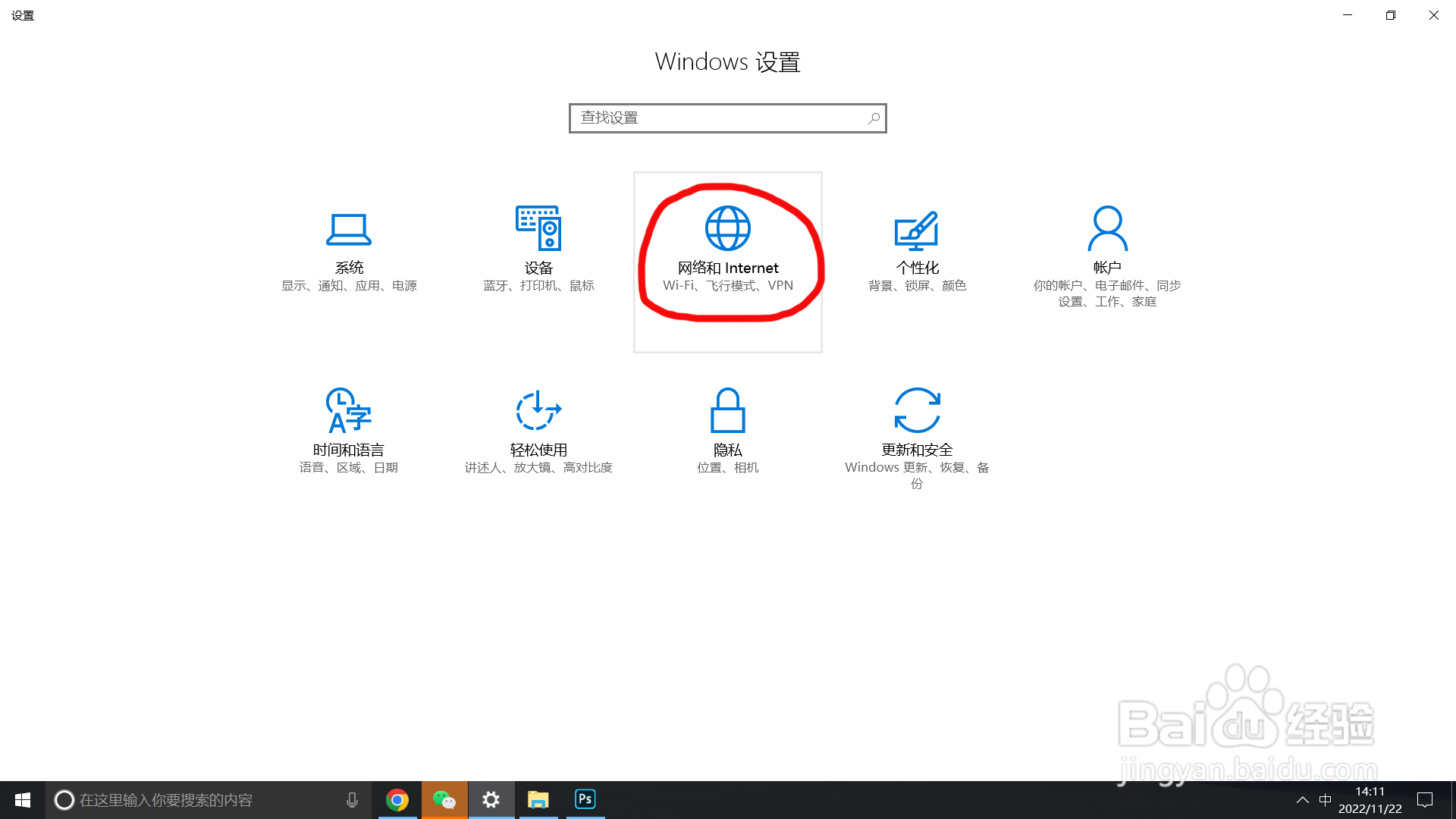Open the clock showing 14:11
The width and height of the screenshot is (1456, 819).
coord(1370,800)
